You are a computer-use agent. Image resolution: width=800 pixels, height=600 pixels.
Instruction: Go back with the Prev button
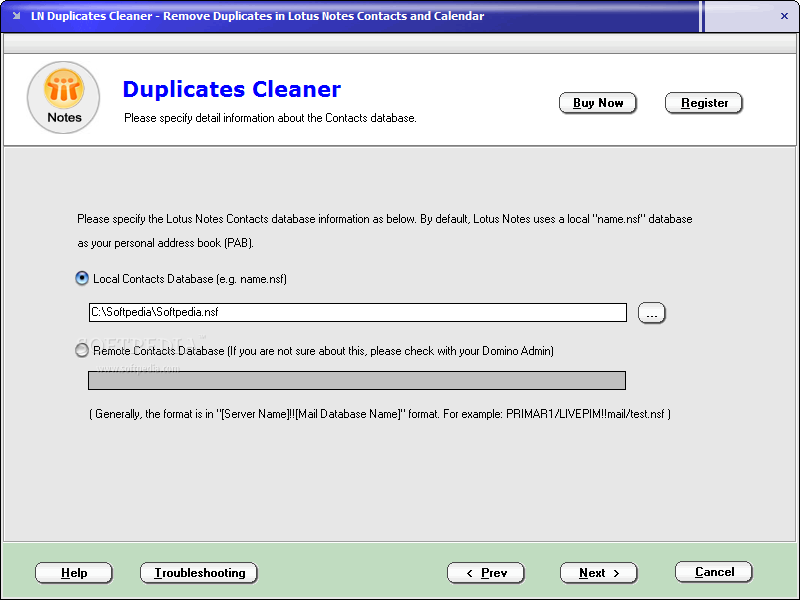[x=486, y=573]
